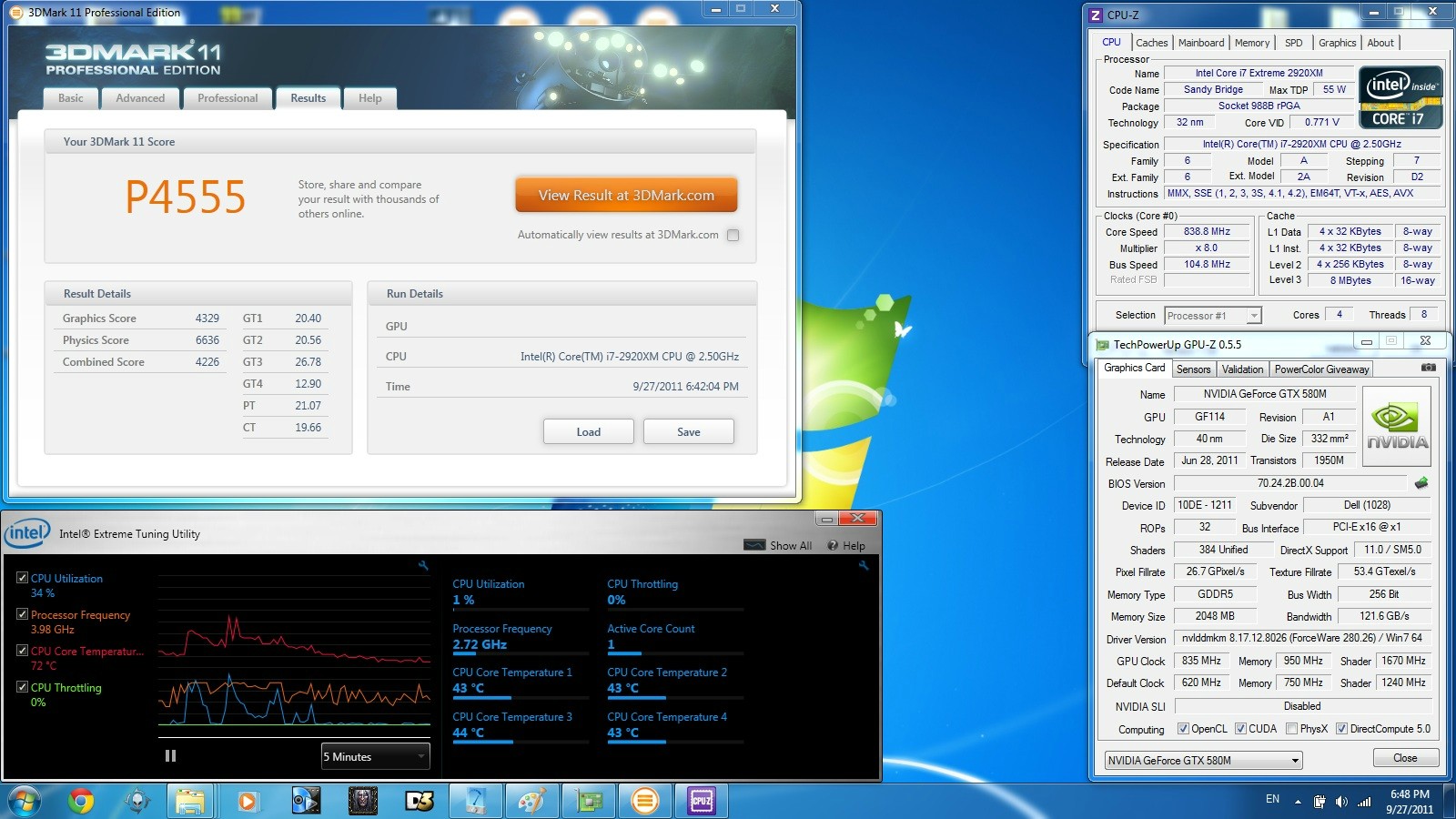The height and width of the screenshot is (819, 1456).
Task: Open Paint from the taskbar
Action: [532, 801]
